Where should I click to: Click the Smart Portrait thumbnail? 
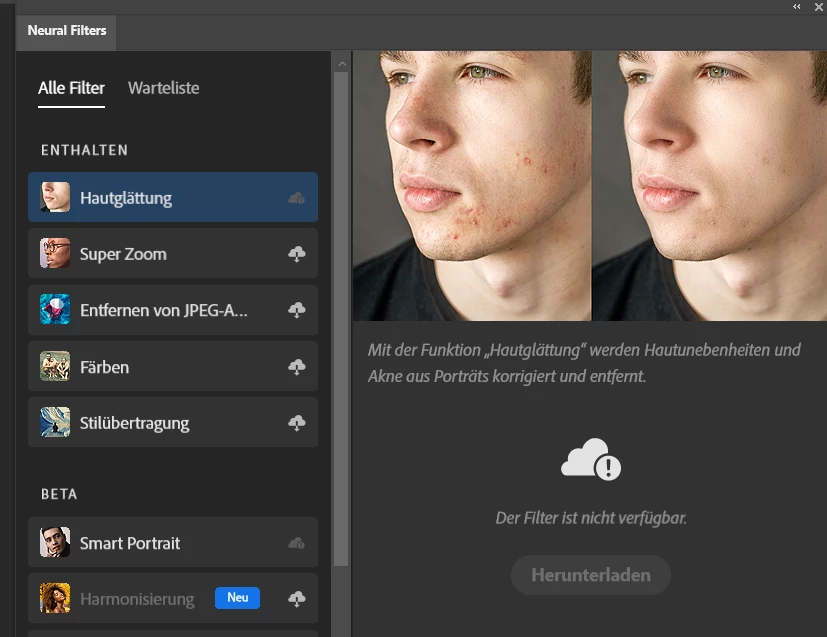point(55,542)
